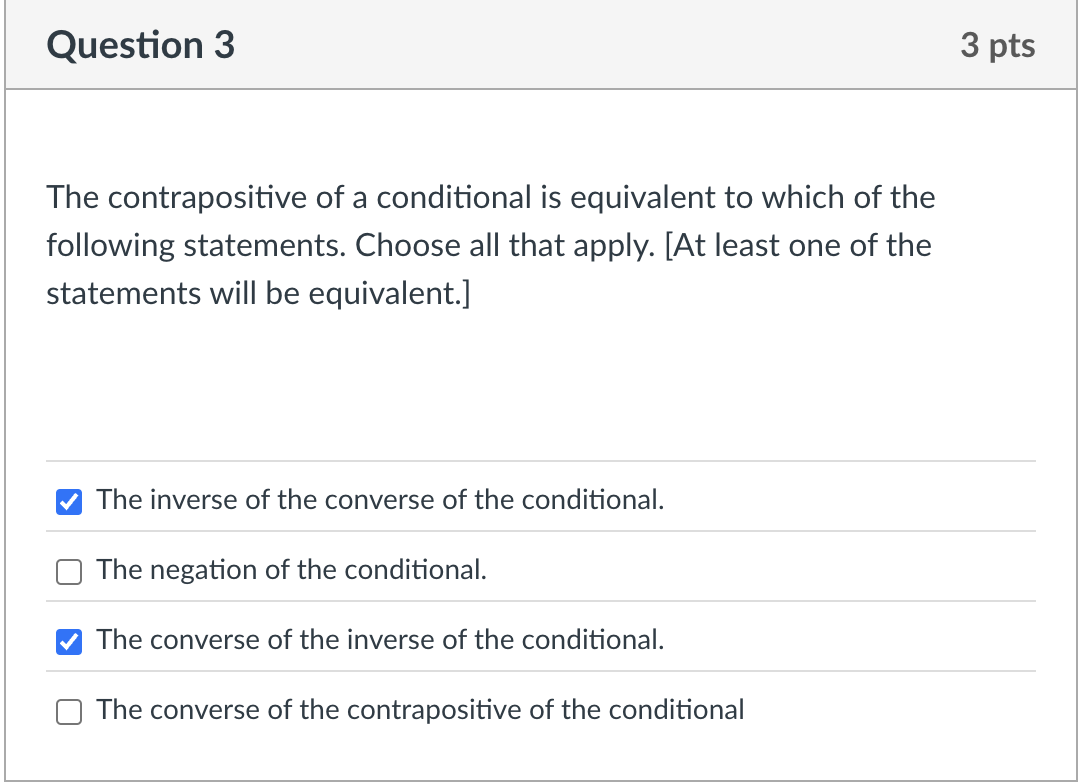
Task: Uncheck the converse of the inverse option
Action: [x=68, y=642]
